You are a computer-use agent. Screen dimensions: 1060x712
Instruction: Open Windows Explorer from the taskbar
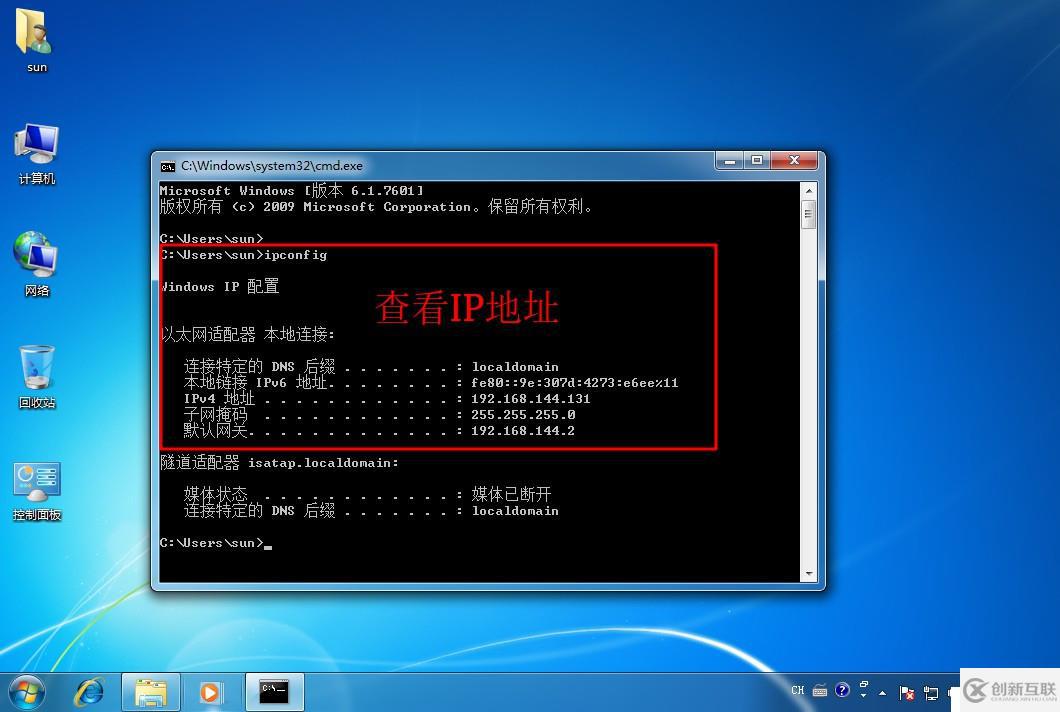pos(150,691)
